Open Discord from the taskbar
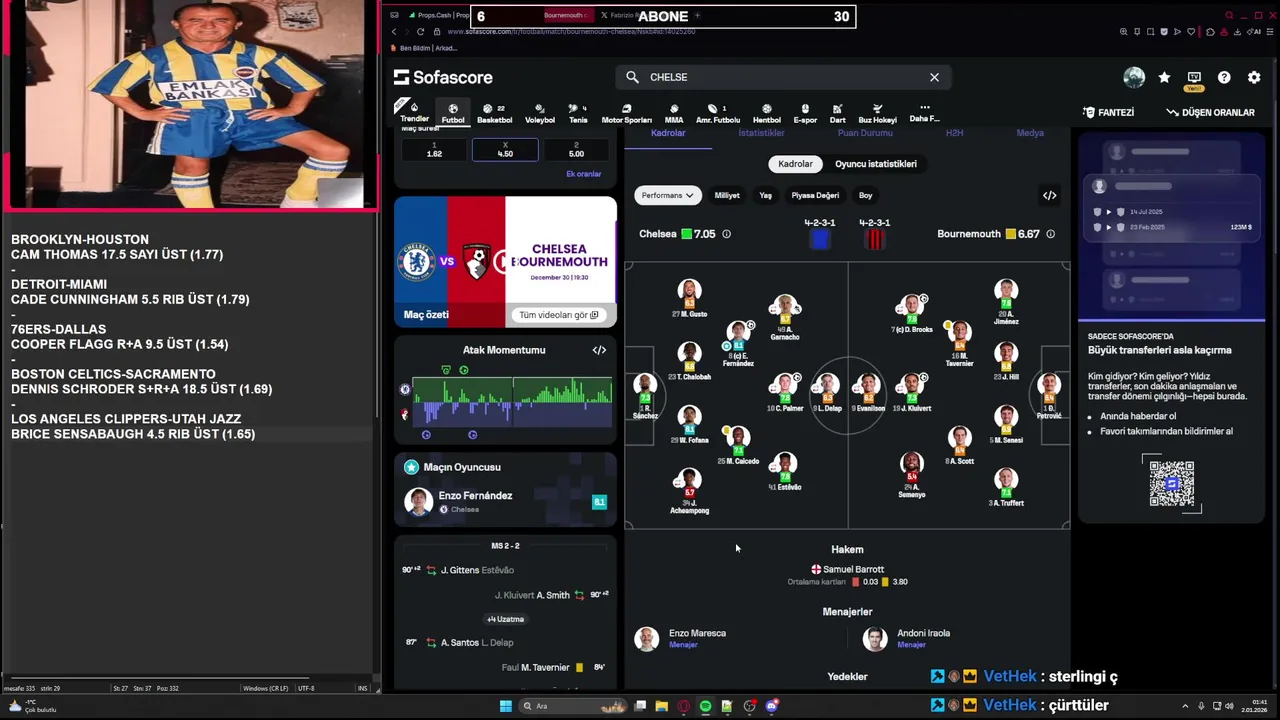 click(771, 706)
